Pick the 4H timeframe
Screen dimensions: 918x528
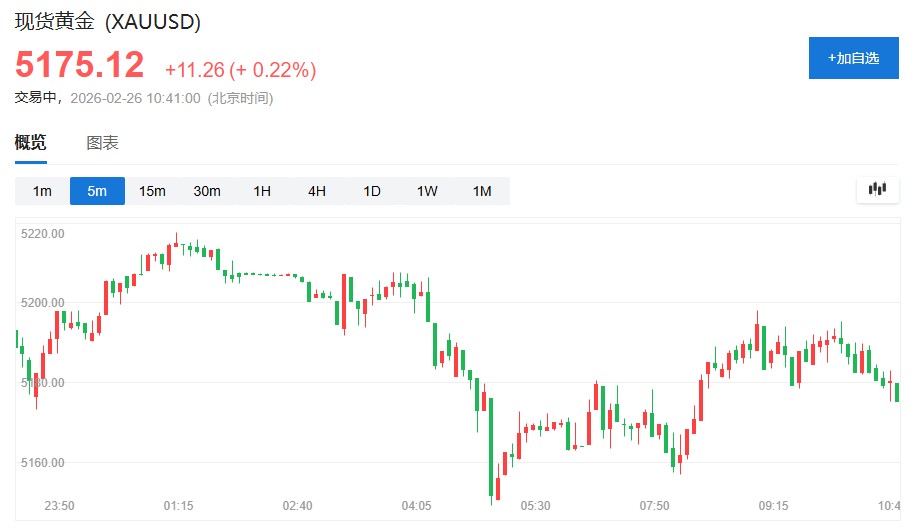(x=317, y=191)
